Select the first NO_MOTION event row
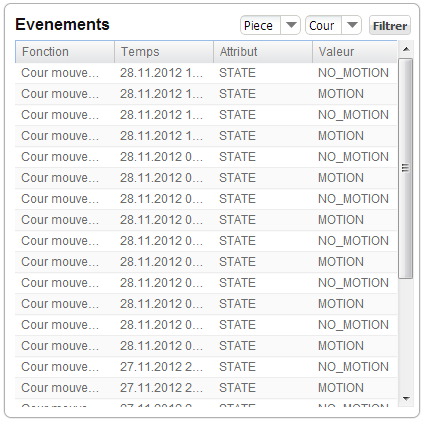This screenshot has height=424, width=425. [x=206, y=73]
